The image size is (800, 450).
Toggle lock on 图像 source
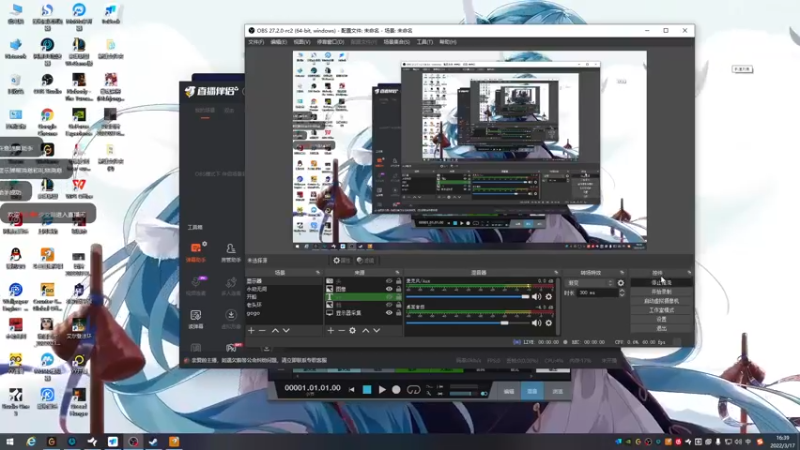pyautogui.click(x=398, y=289)
